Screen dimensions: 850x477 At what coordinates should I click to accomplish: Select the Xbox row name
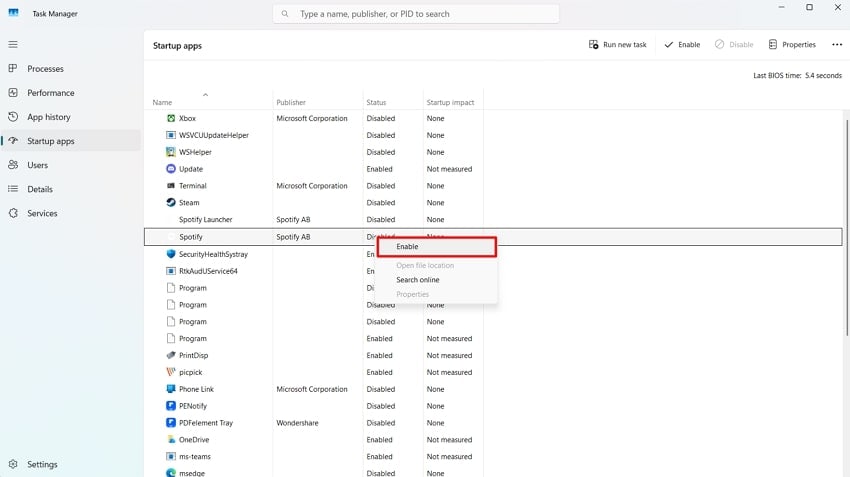(187, 118)
